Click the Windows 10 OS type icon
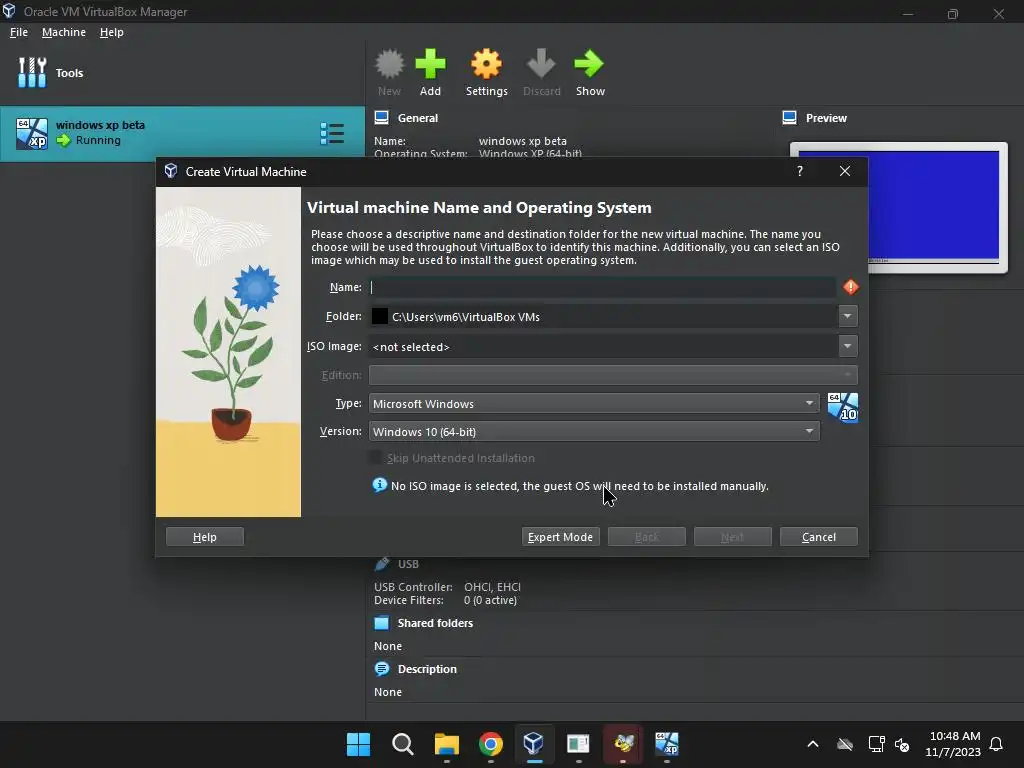Viewport: 1024px width, 768px height. click(x=842, y=408)
